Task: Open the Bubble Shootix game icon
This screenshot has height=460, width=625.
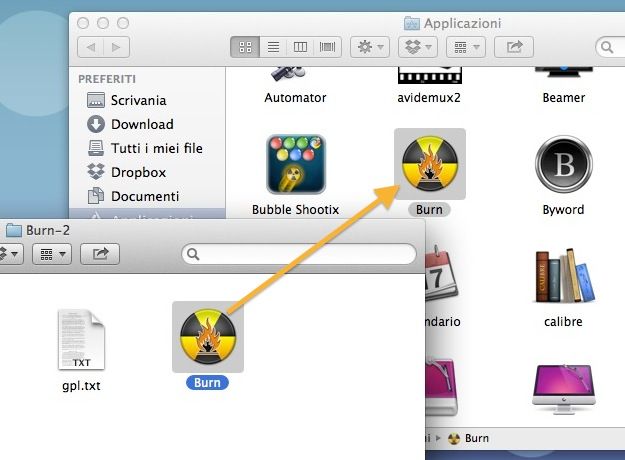Action: point(296,164)
